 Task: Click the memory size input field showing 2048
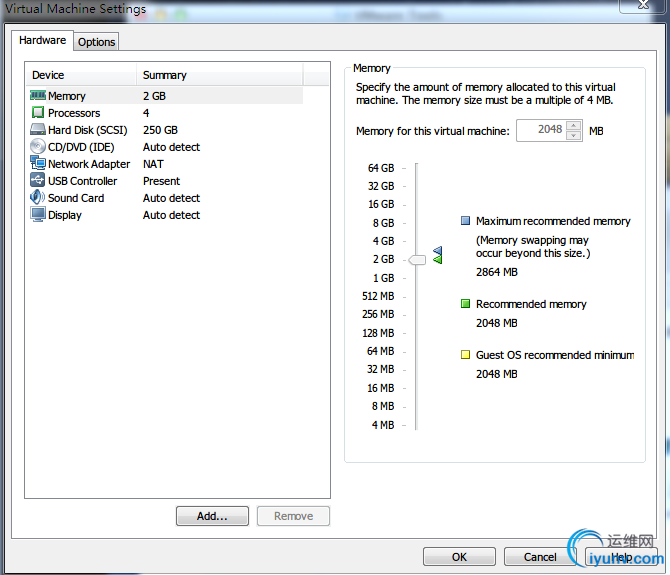(541, 130)
